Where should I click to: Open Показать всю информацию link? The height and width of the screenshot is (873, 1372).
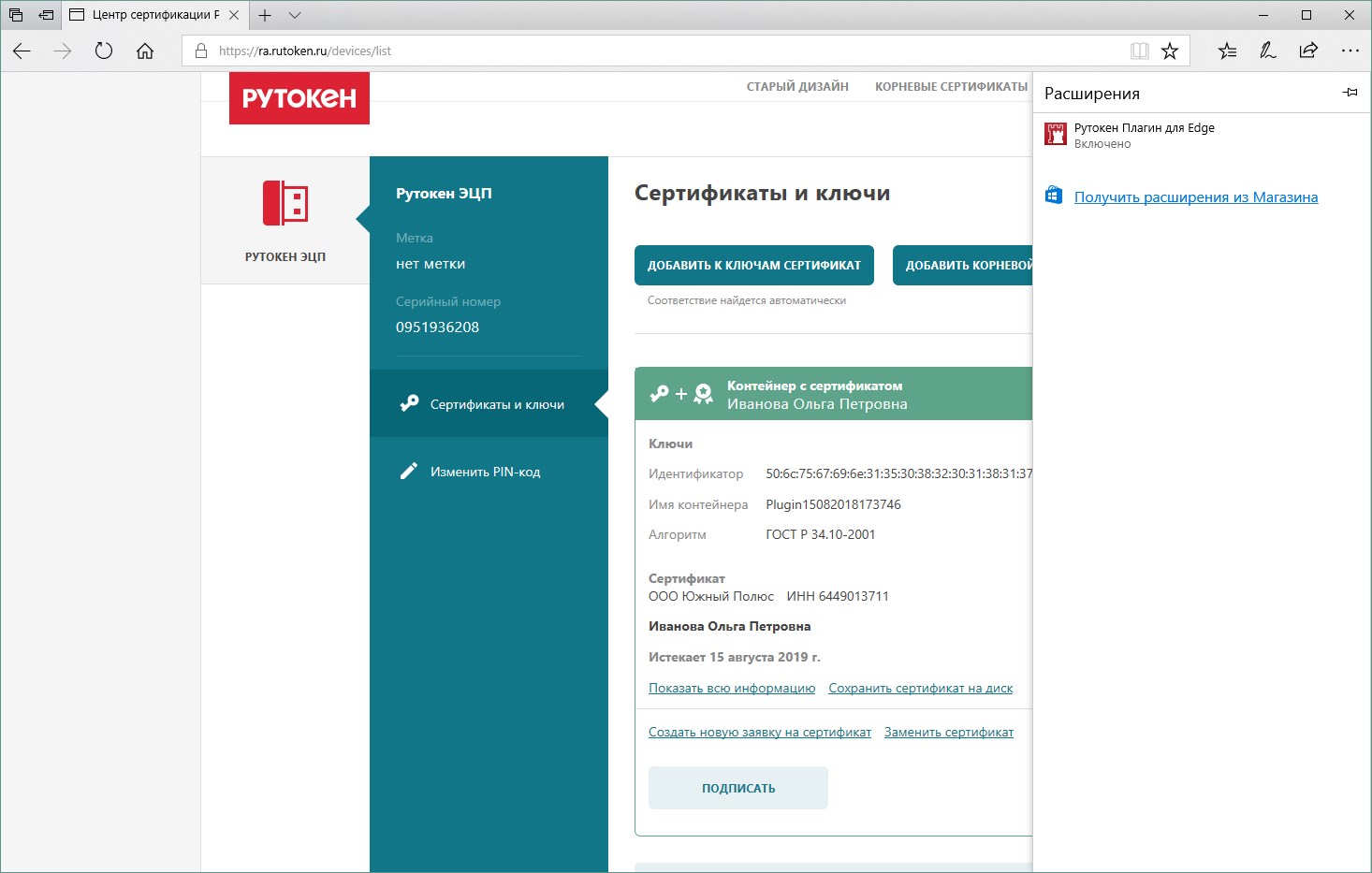tap(732, 688)
